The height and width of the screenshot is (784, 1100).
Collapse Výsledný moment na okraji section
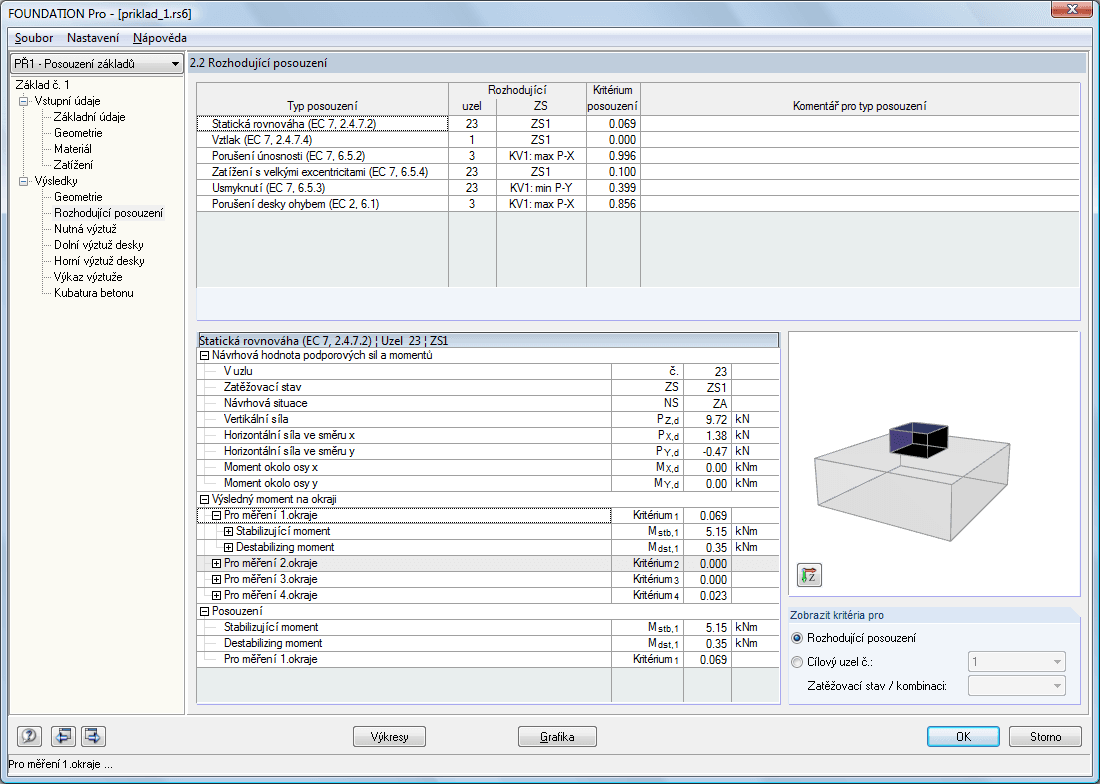pyautogui.click(x=205, y=499)
